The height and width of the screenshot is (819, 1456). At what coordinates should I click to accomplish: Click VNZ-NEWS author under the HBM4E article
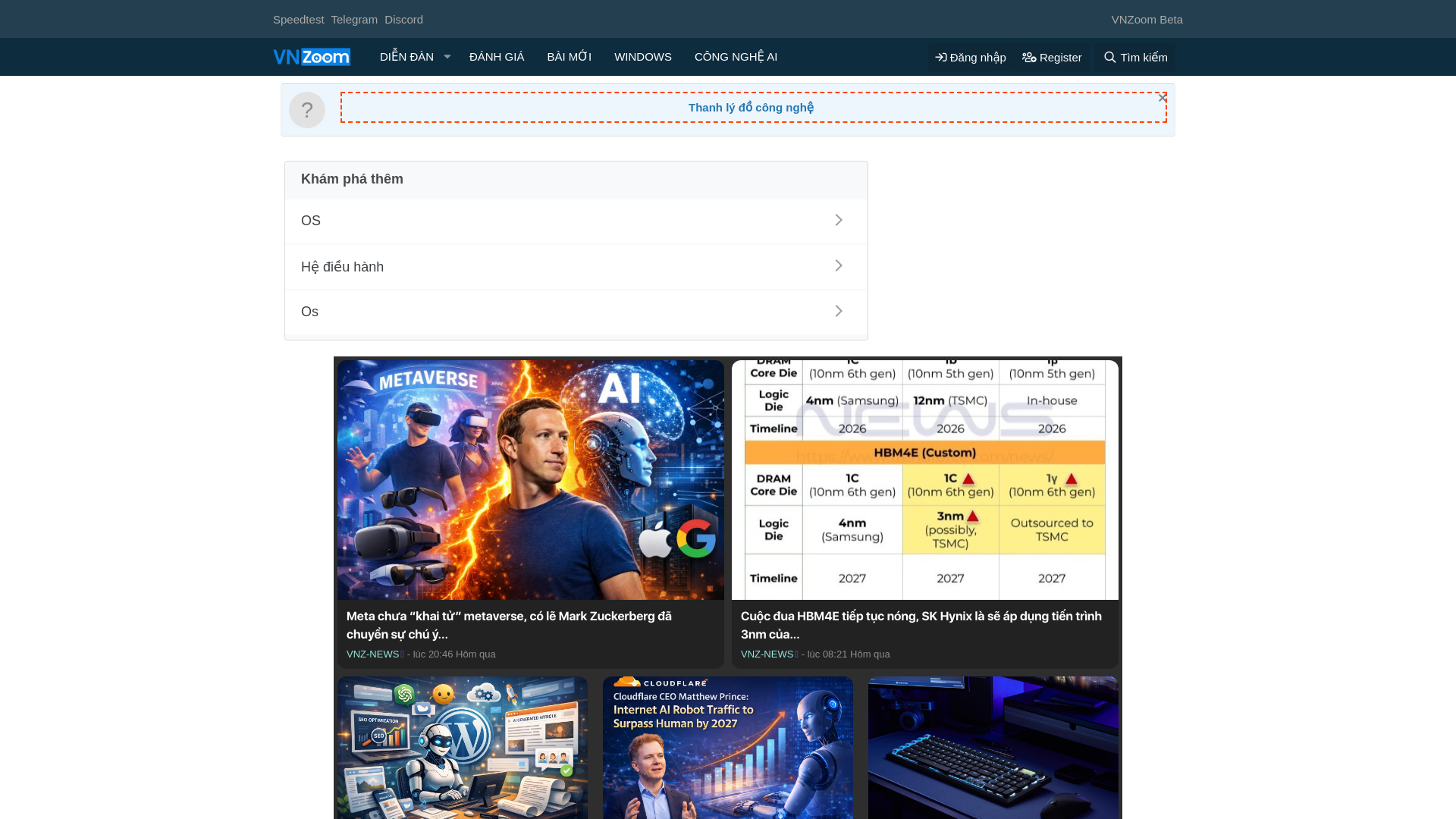(767, 654)
